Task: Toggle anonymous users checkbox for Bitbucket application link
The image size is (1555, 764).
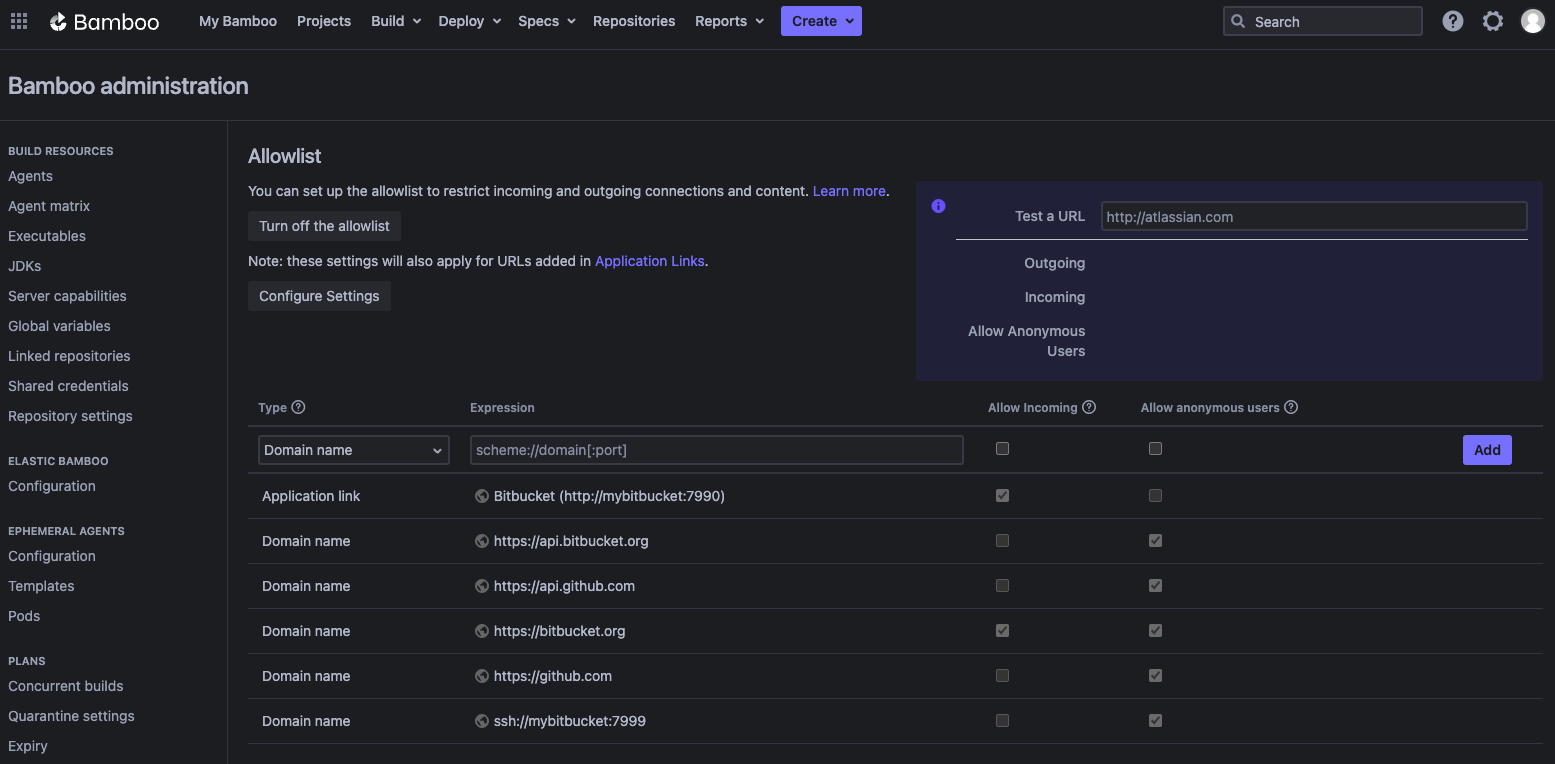Action: (1155, 495)
